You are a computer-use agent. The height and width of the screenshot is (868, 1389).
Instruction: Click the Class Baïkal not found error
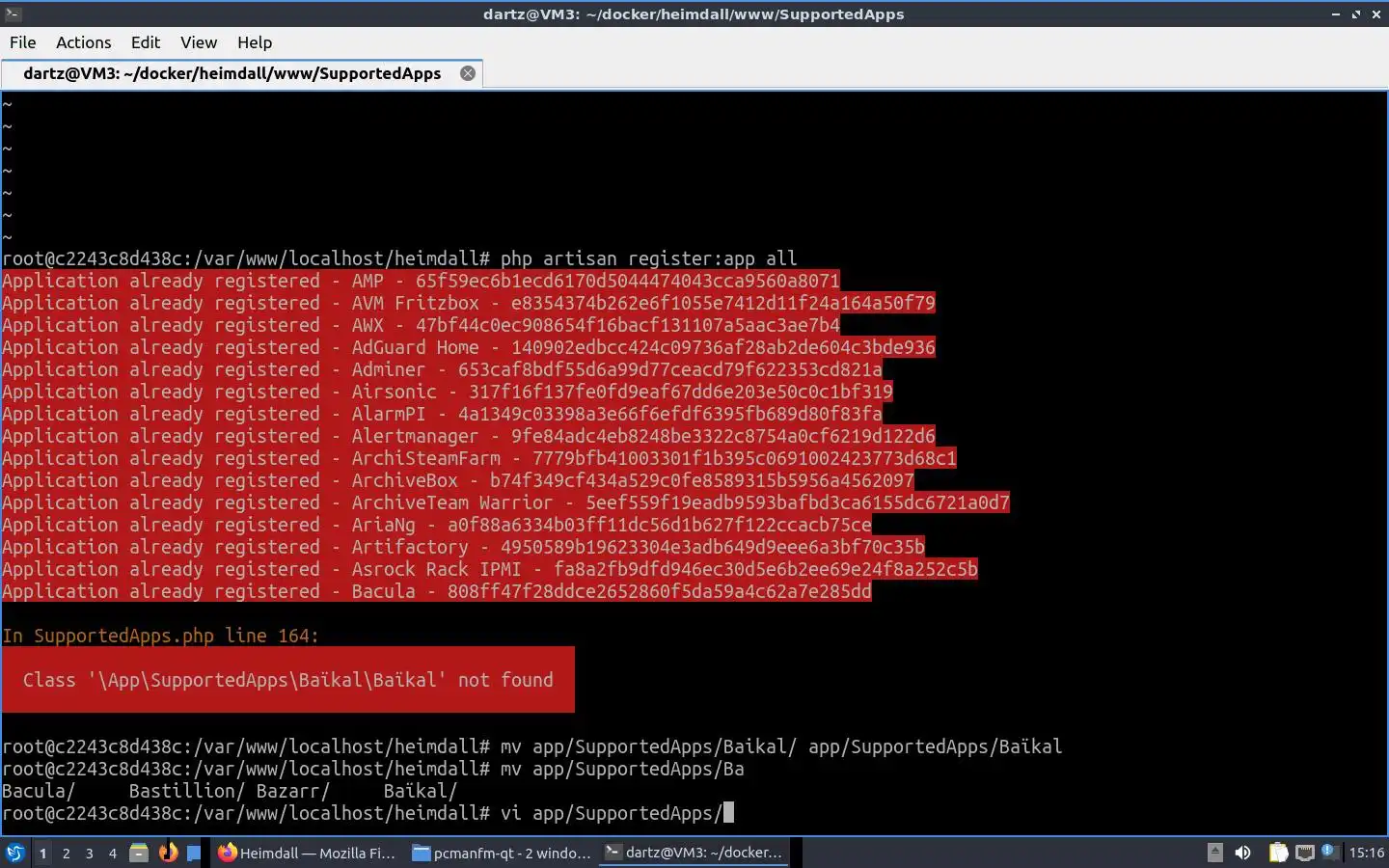[x=288, y=680]
